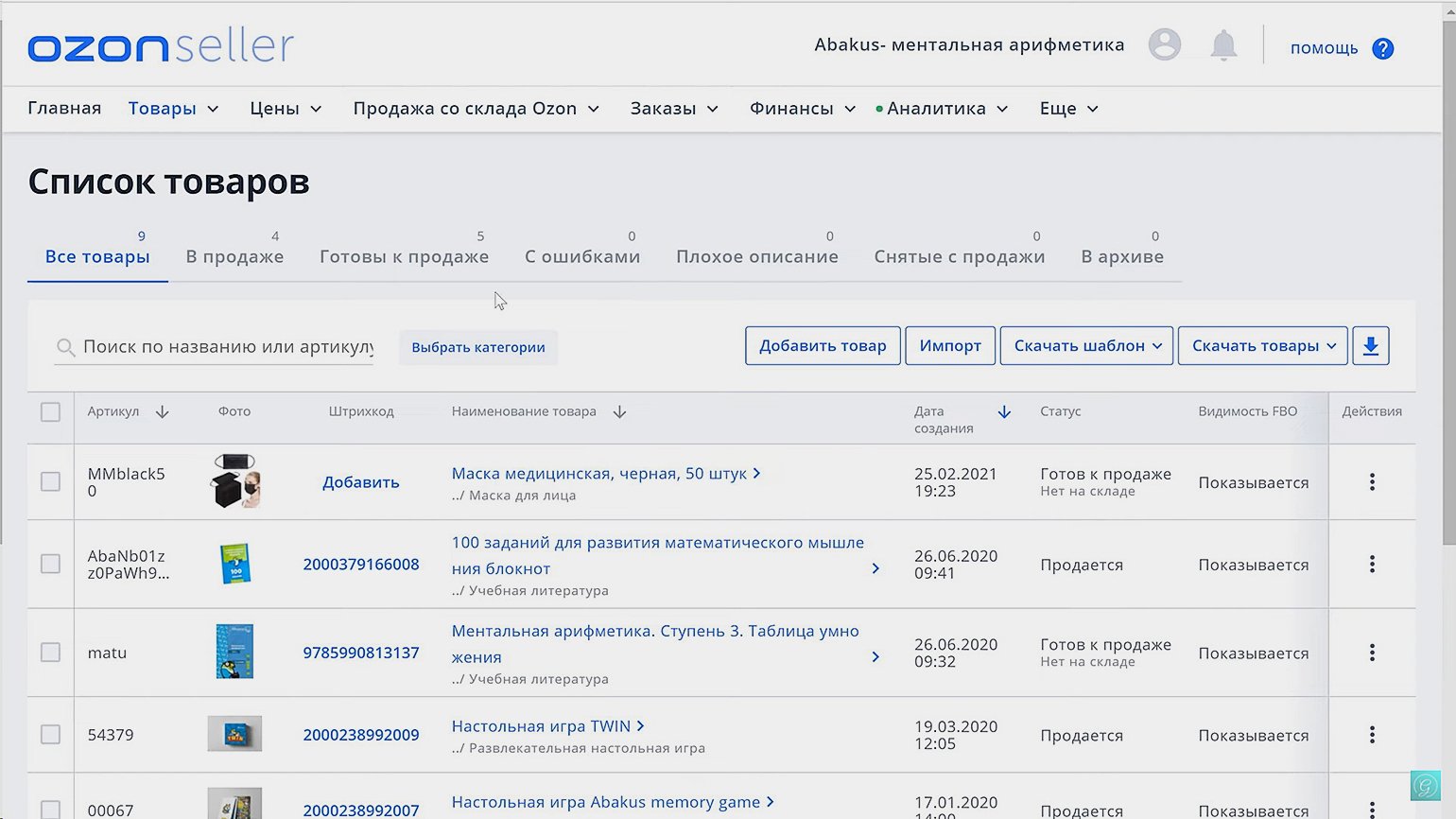Image resolution: width=1456 pixels, height=819 pixels.
Task: Click the magnifier icon in the search bar
Action: [65, 347]
